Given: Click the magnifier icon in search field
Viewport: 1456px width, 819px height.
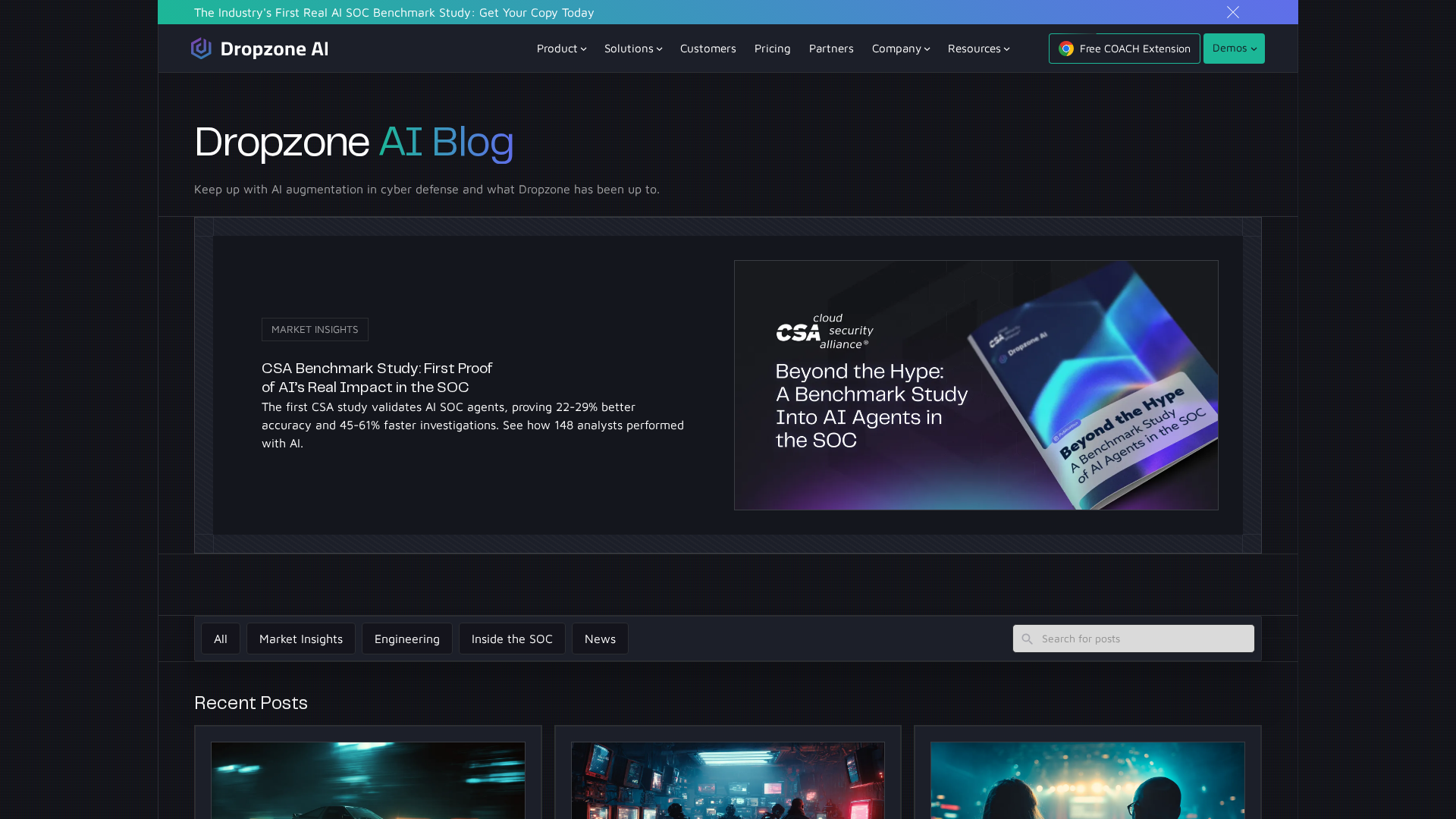Looking at the screenshot, I should pyautogui.click(x=1027, y=639).
